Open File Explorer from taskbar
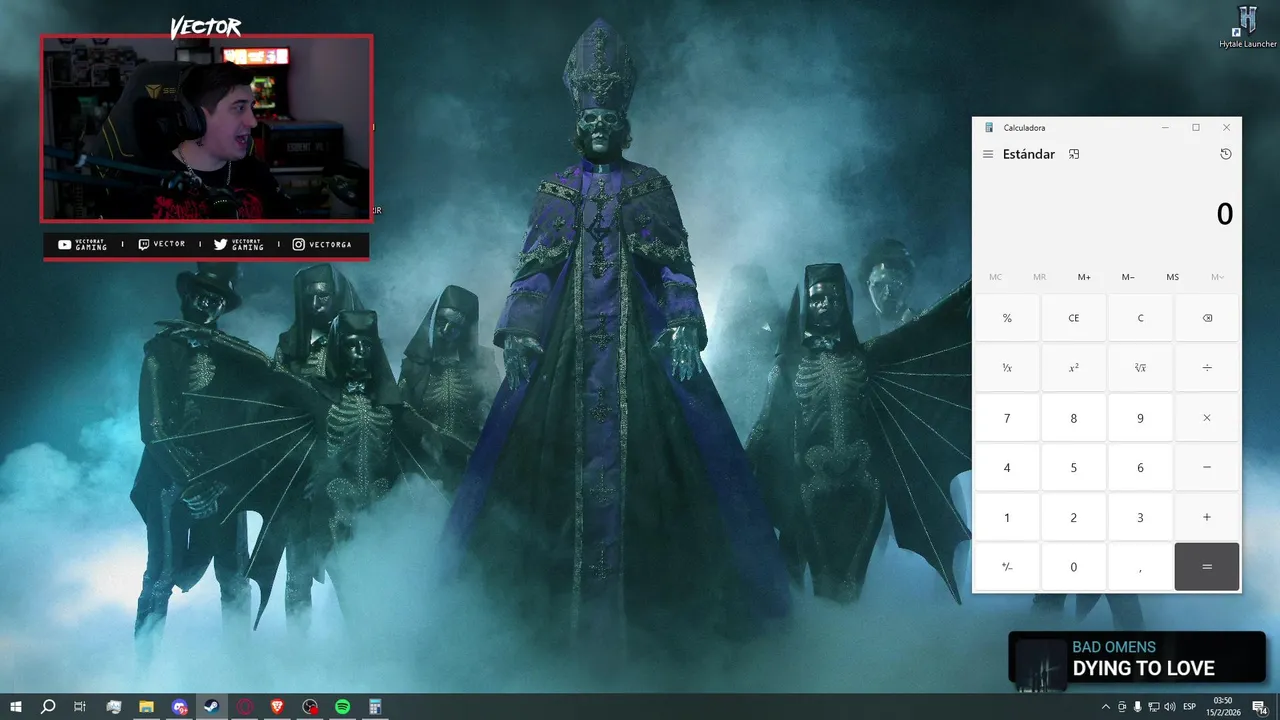The image size is (1280, 720). [x=146, y=707]
